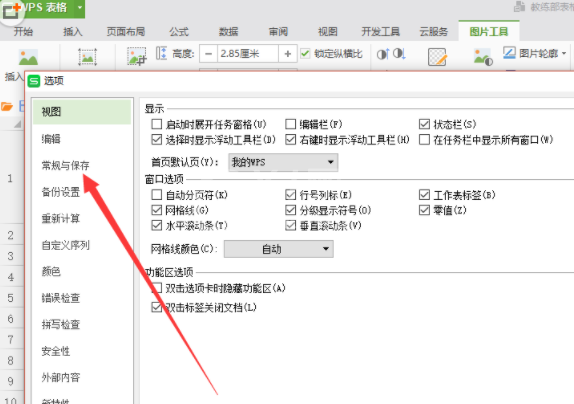The width and height of the screenshot is (574, 404).
Task: Toggle 垂直滚动条 checkbox
Action: coord(290,225)
